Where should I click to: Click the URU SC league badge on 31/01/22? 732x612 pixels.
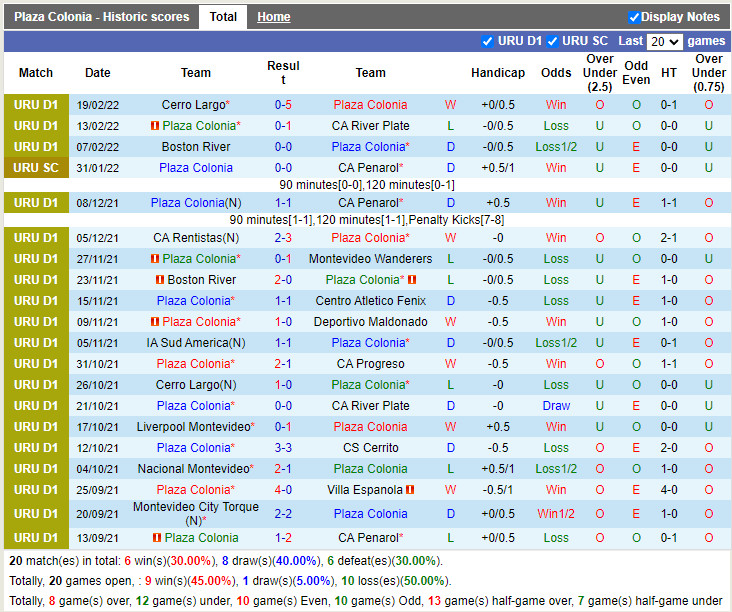[x=36, y=168]
